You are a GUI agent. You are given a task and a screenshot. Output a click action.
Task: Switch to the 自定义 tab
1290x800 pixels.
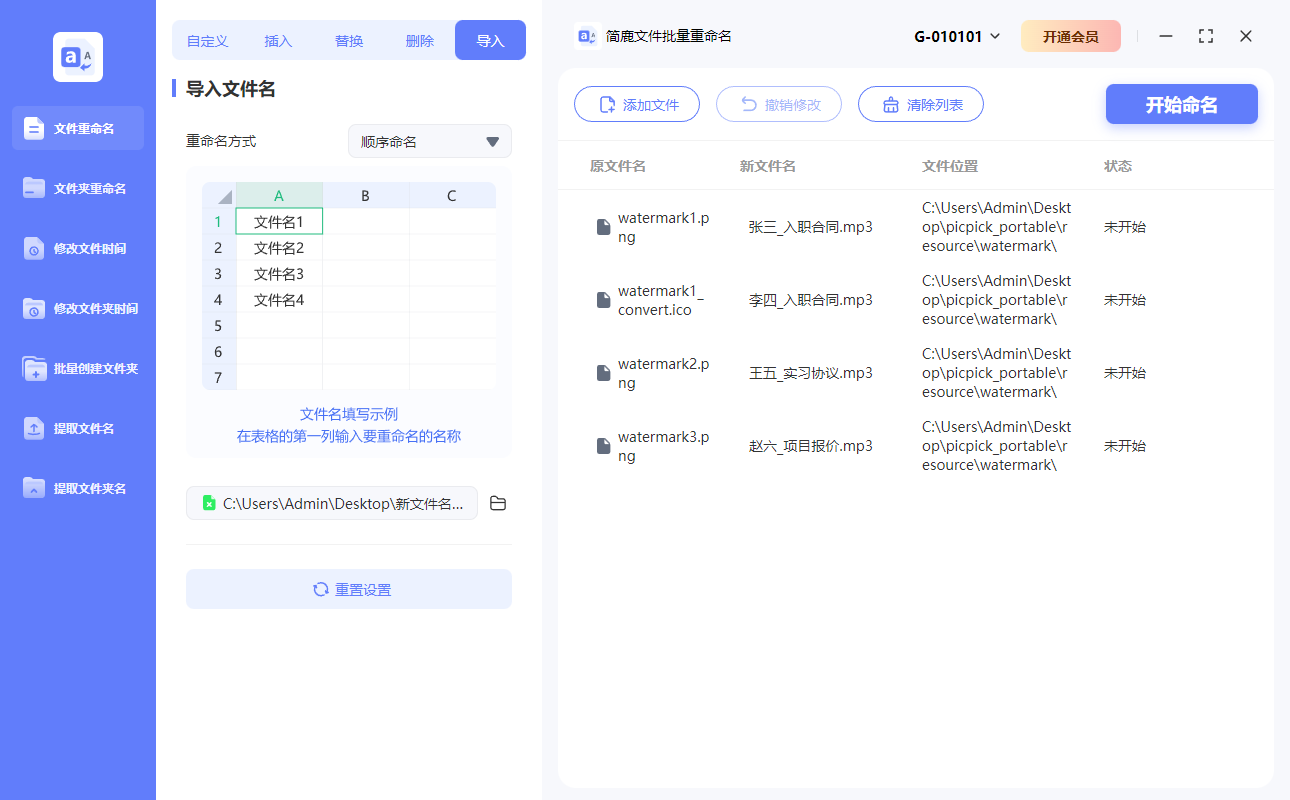tap(207, 40)
